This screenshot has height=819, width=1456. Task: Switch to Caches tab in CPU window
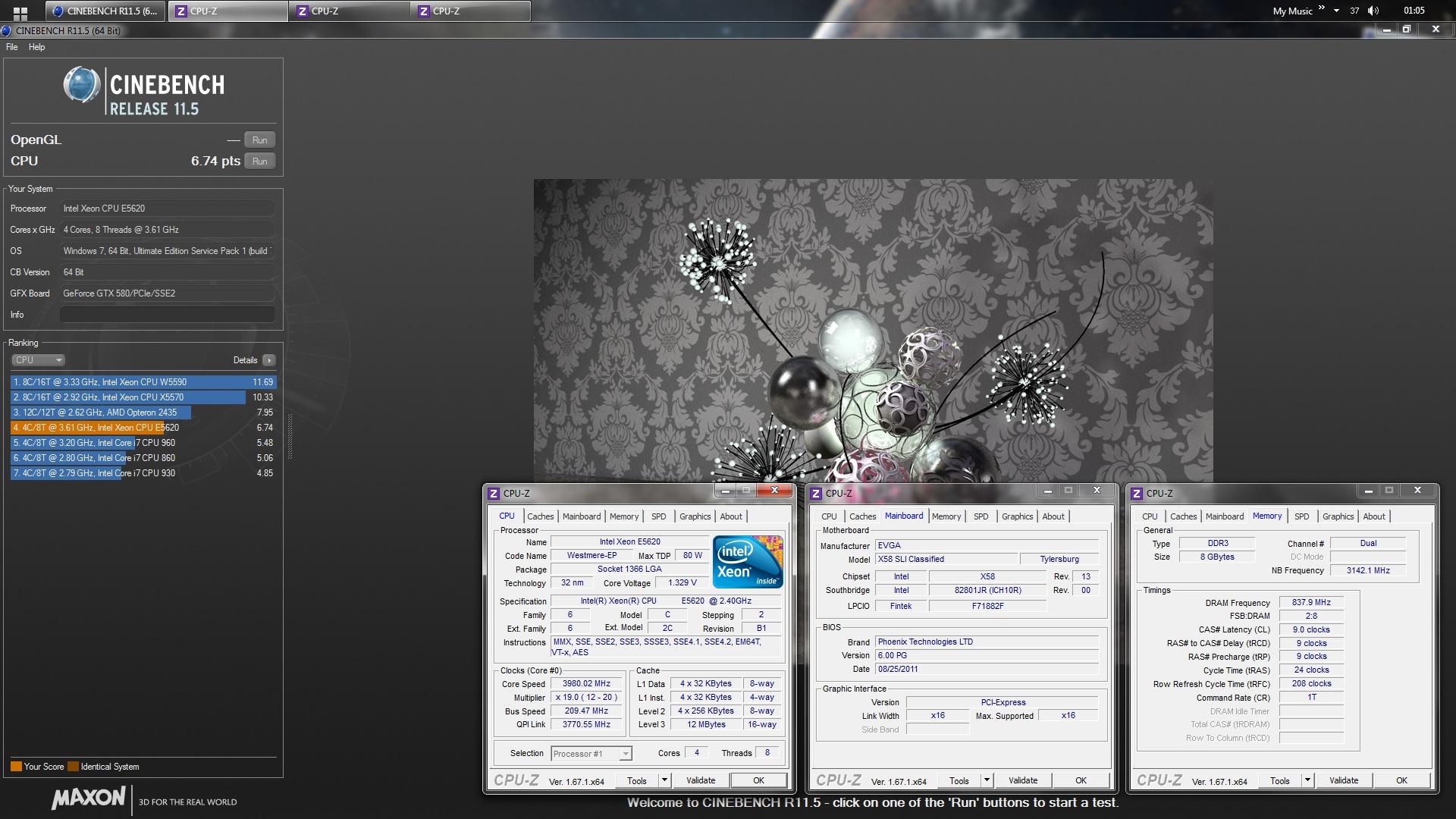pos(541,516)
